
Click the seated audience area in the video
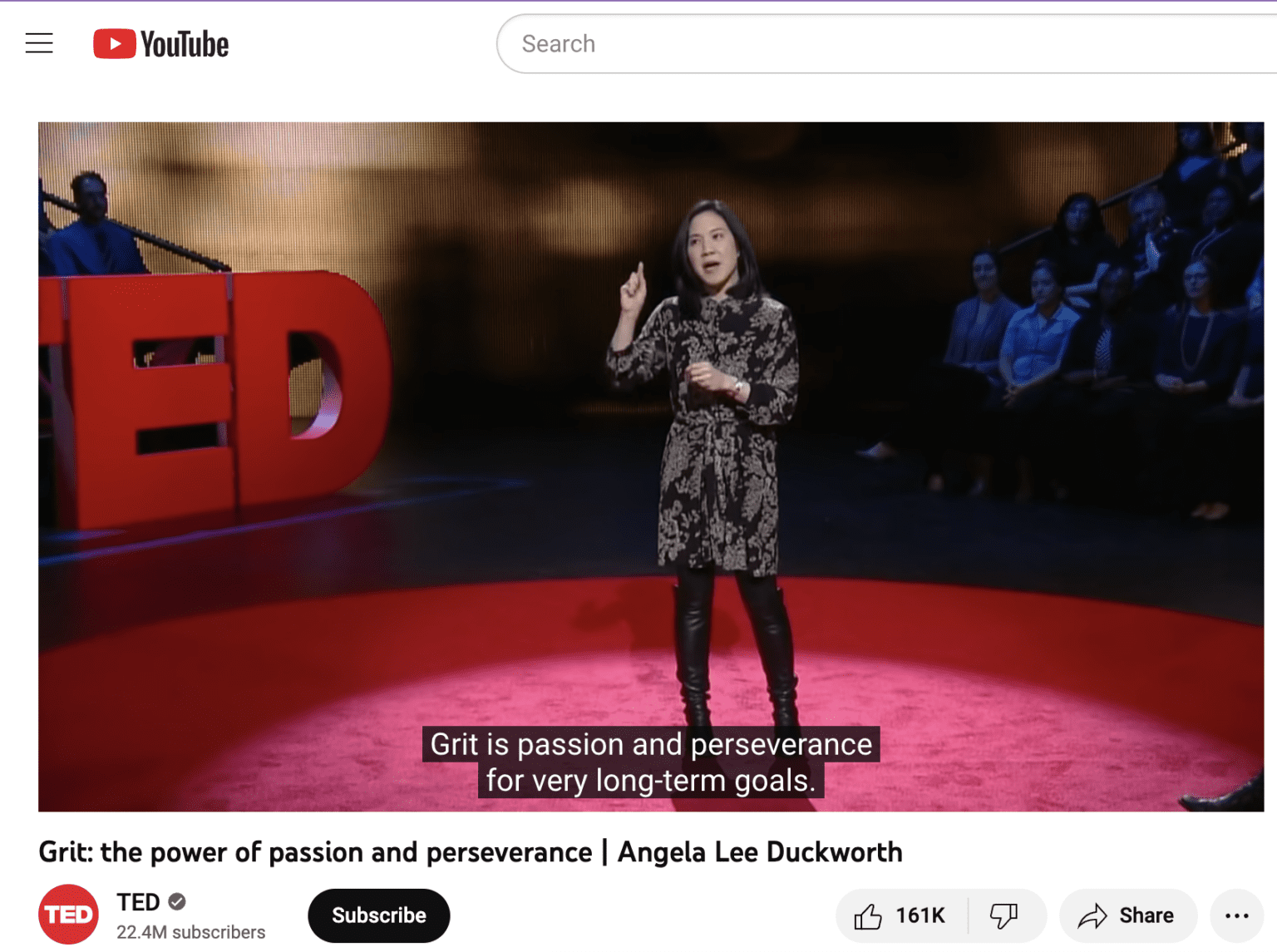click(1106, 333)
